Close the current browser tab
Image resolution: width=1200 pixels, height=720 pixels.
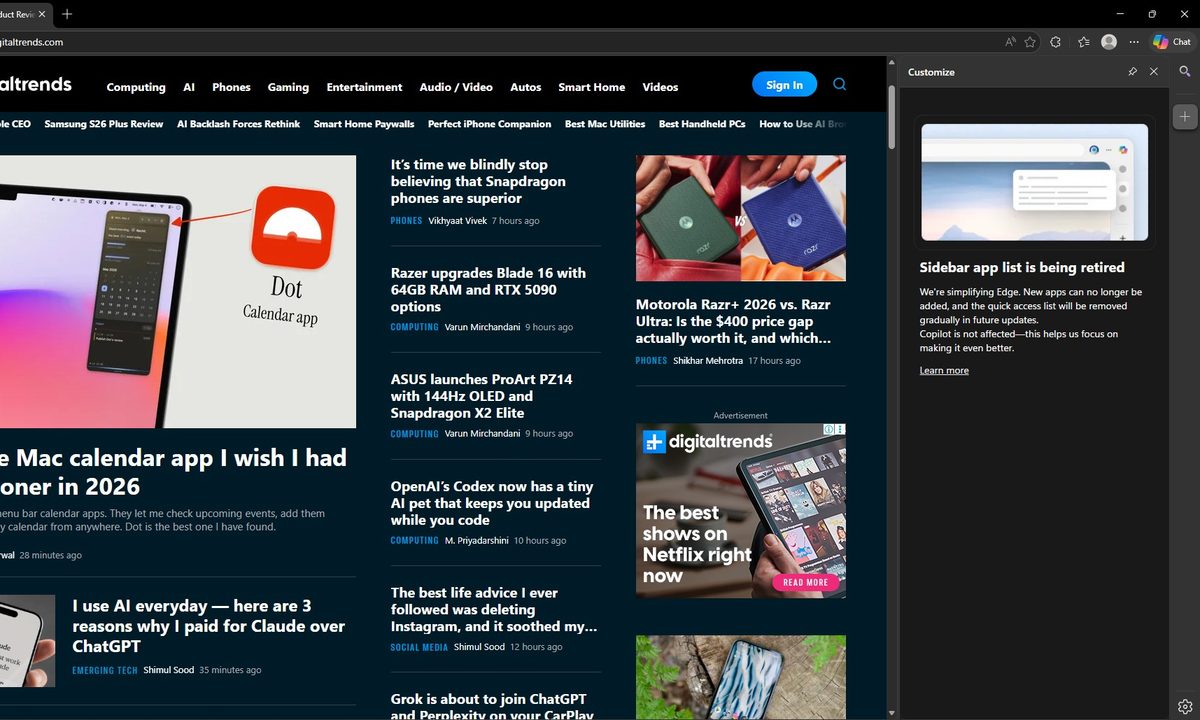click(42, 14)
